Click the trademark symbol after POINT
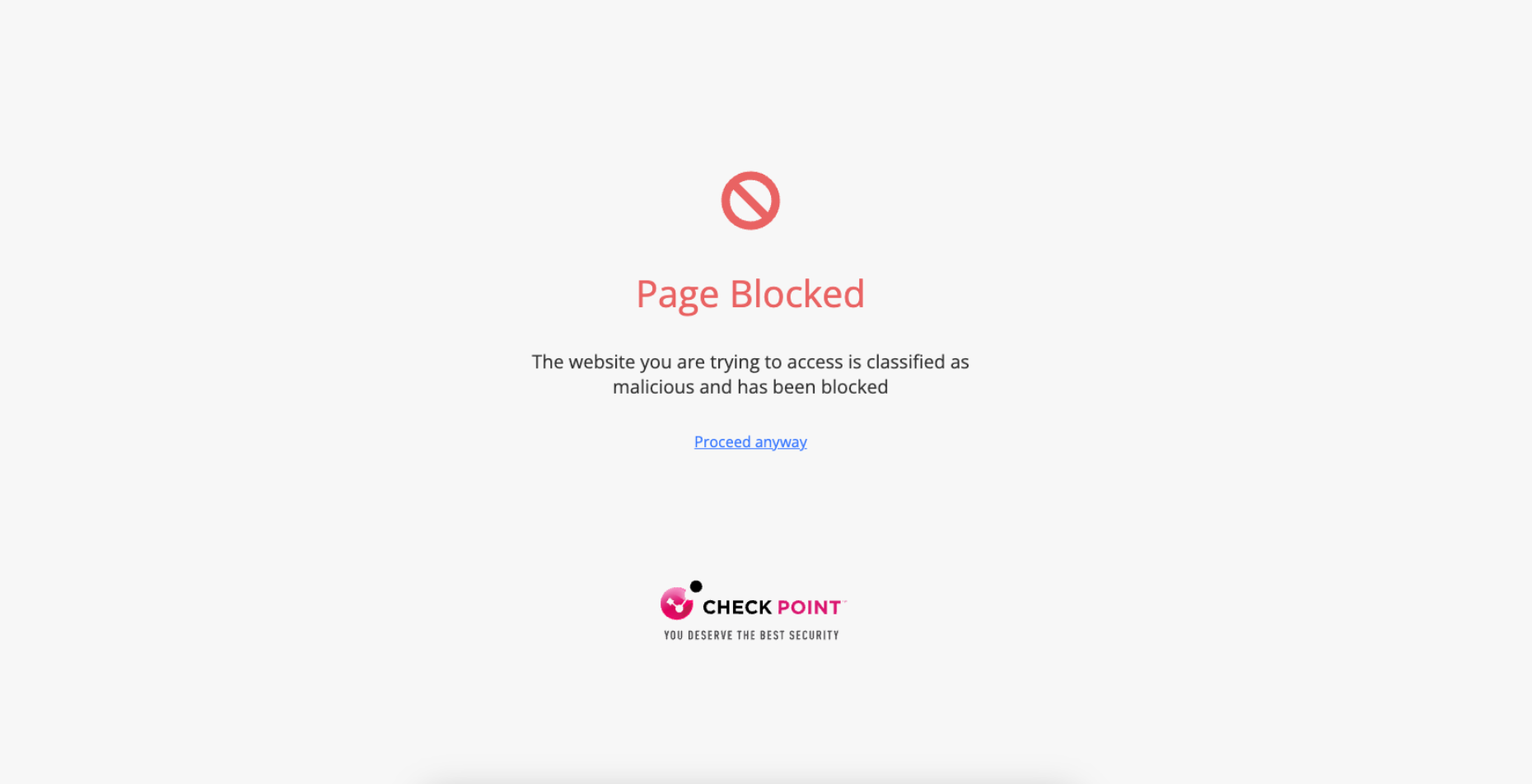Image resolution: width=1532 pixels, height=784 pixels. coord(844,601)
